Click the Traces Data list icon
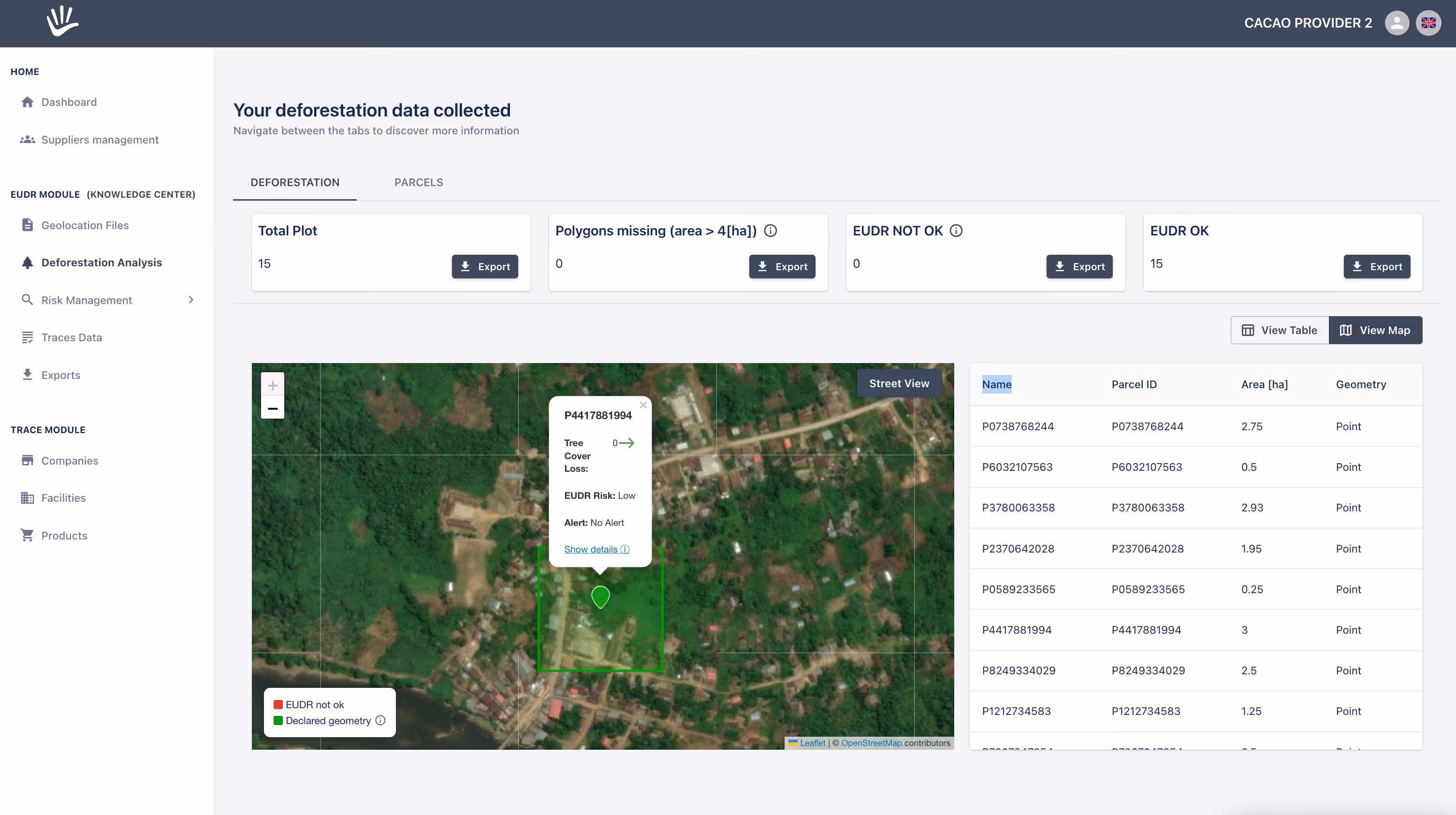This screenshot has height=815, width=1456. 27,337
